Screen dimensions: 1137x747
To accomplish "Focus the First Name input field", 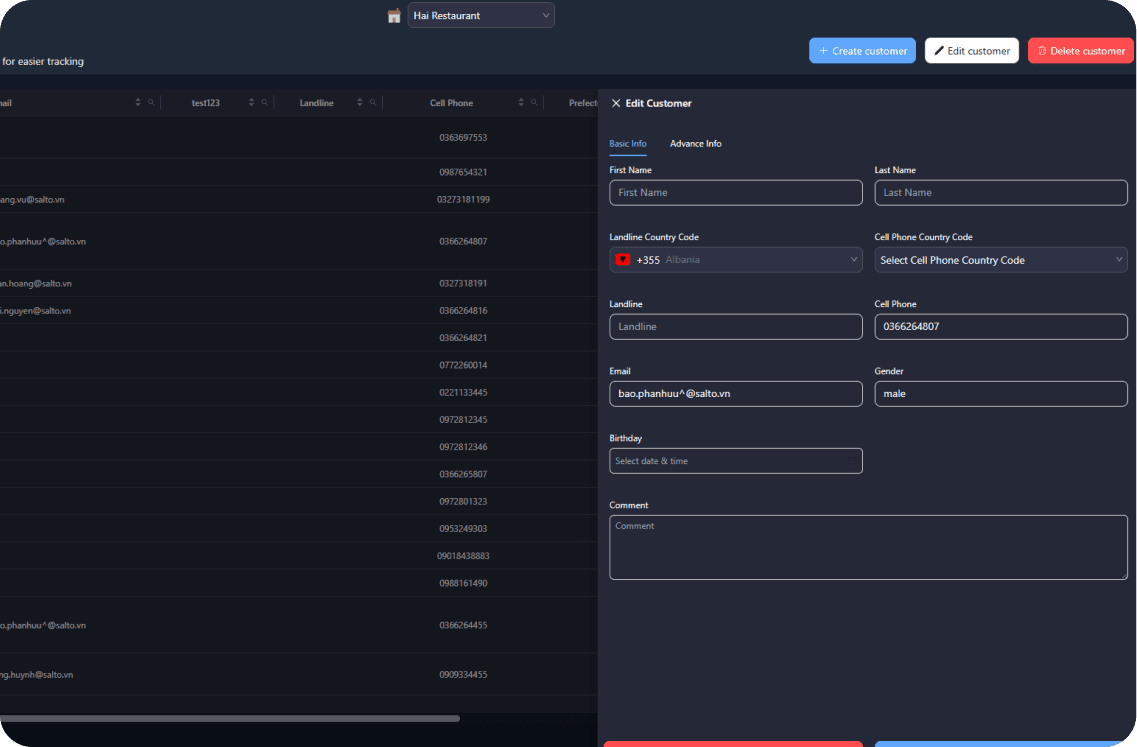I will [x=735, y=193].
